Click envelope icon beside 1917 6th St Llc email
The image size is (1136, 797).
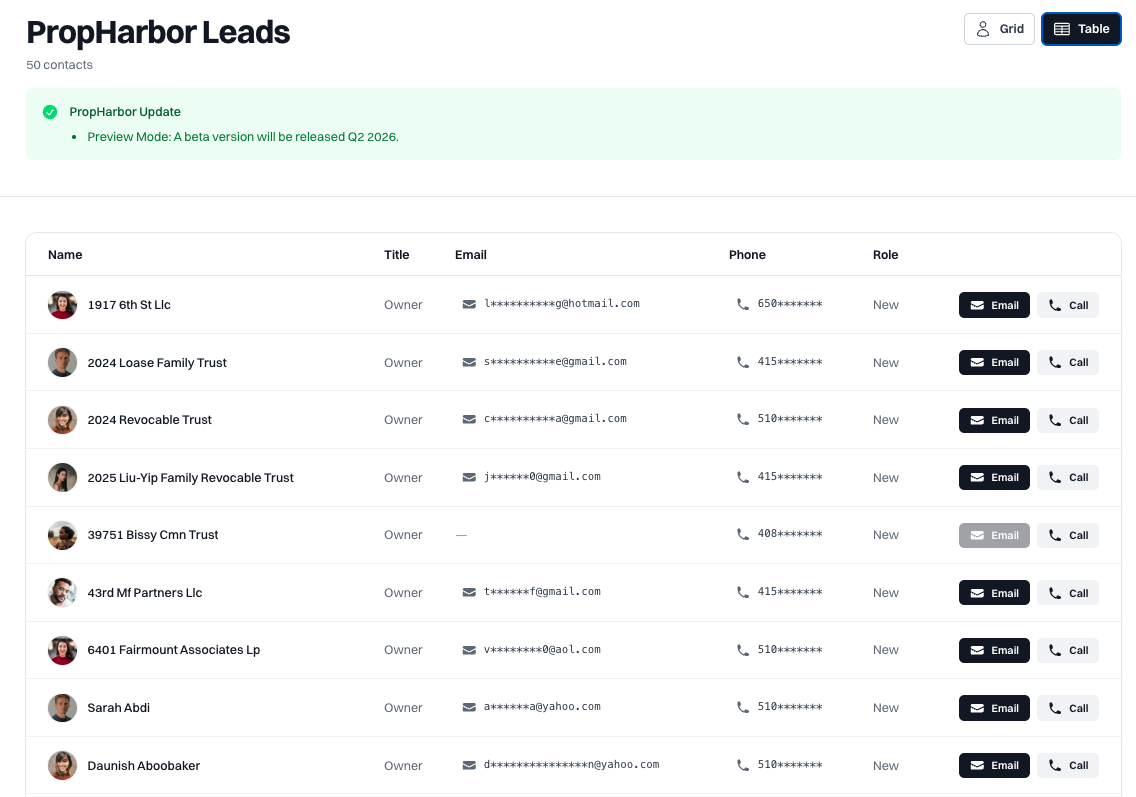(x=469, y=304)
